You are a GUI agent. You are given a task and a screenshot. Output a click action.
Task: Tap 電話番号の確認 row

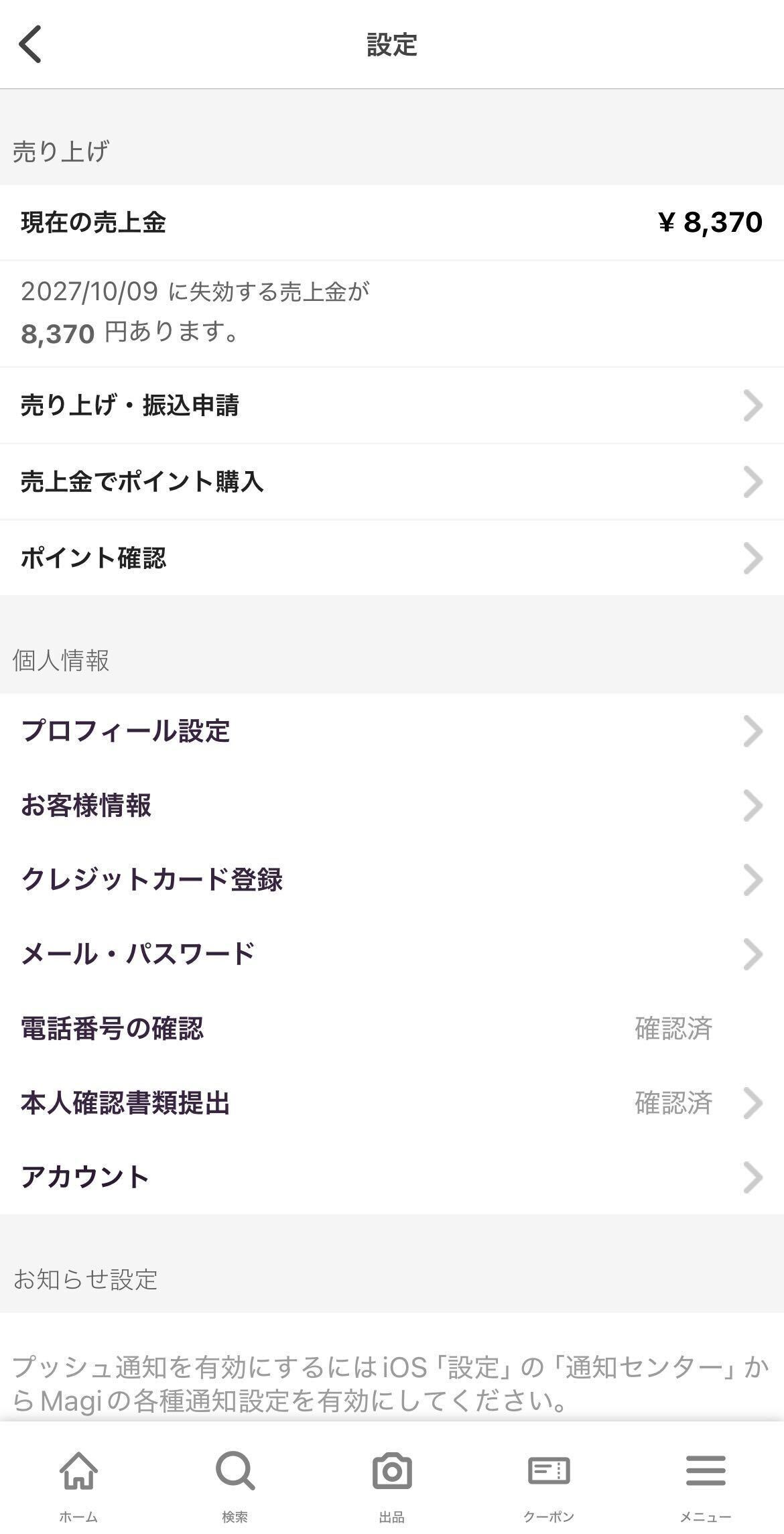point(113,1028)
